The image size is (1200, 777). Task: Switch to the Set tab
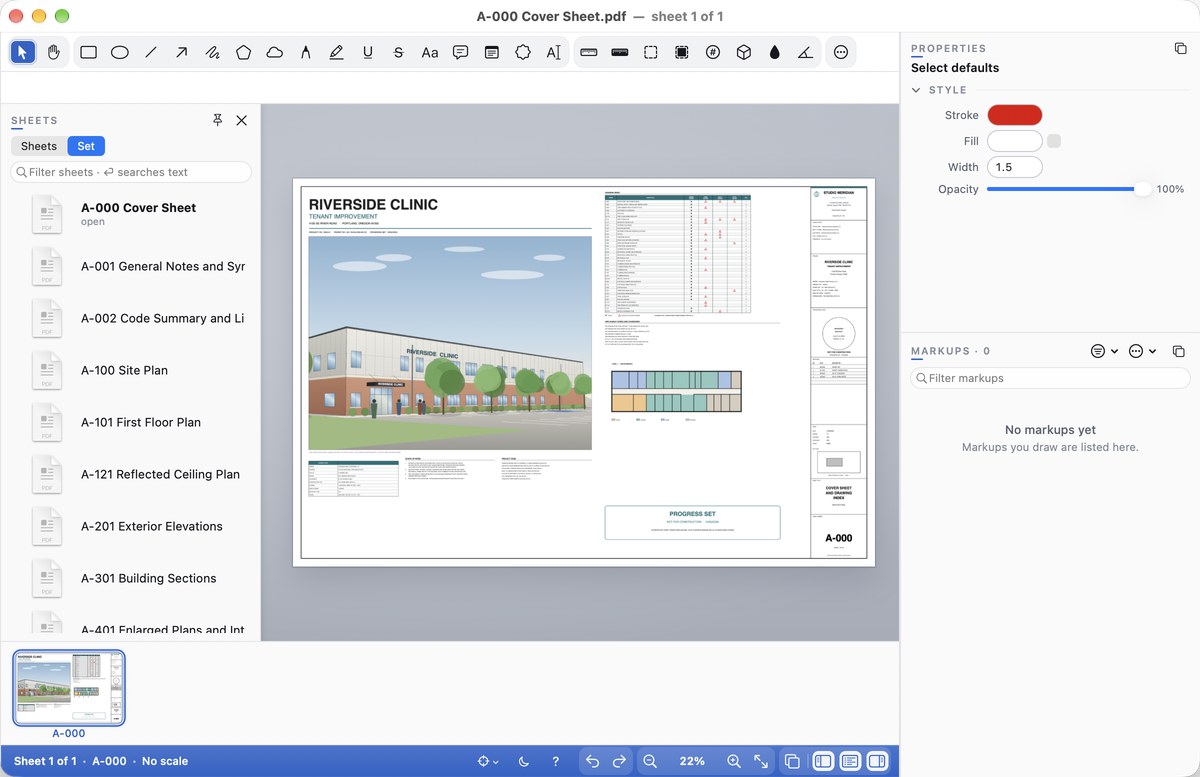coord(86,146)
